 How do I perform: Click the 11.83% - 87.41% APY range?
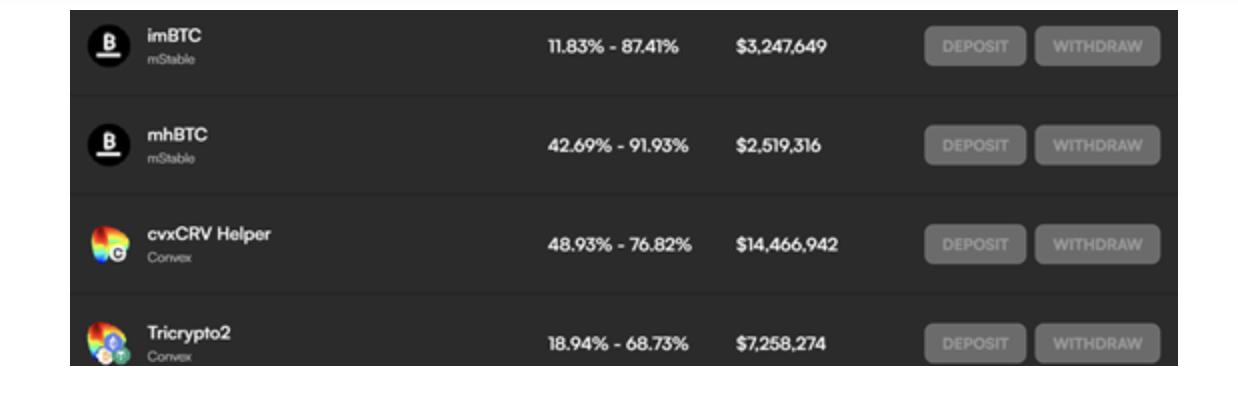(x=613, y=47)
